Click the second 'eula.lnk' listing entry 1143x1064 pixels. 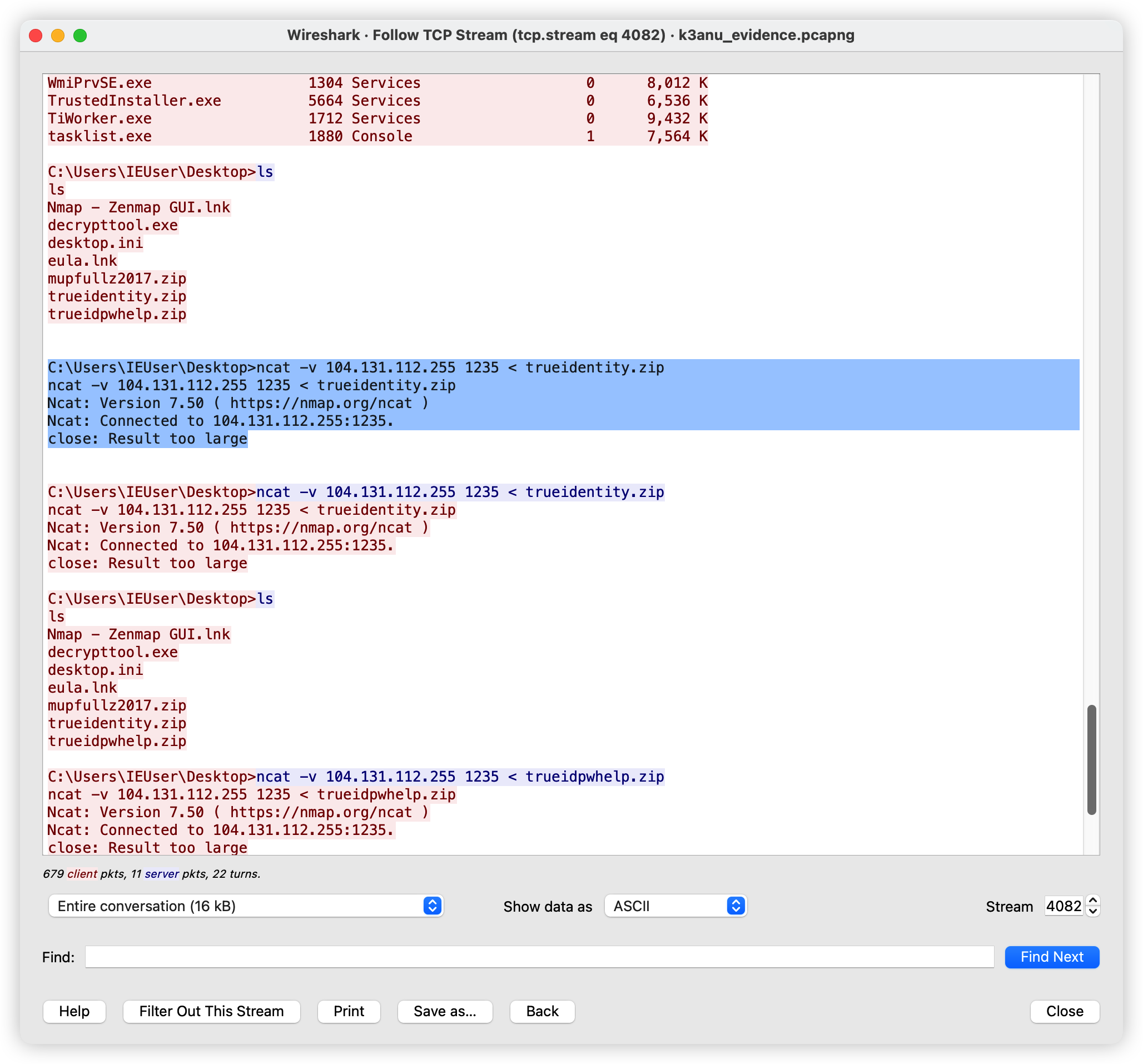pos(82,688)
